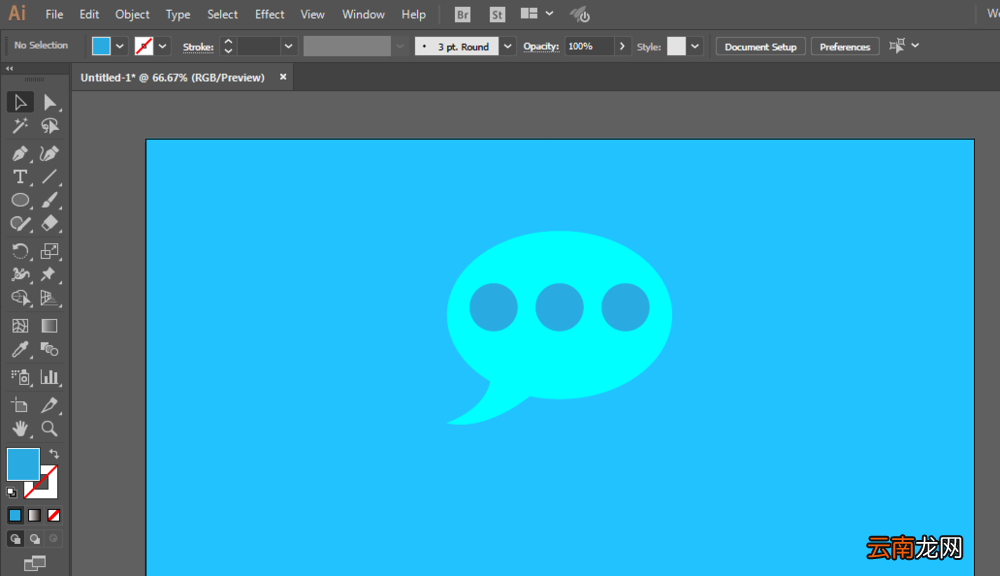
Task: Select the Shaper tool
Action: pos(20,224)
